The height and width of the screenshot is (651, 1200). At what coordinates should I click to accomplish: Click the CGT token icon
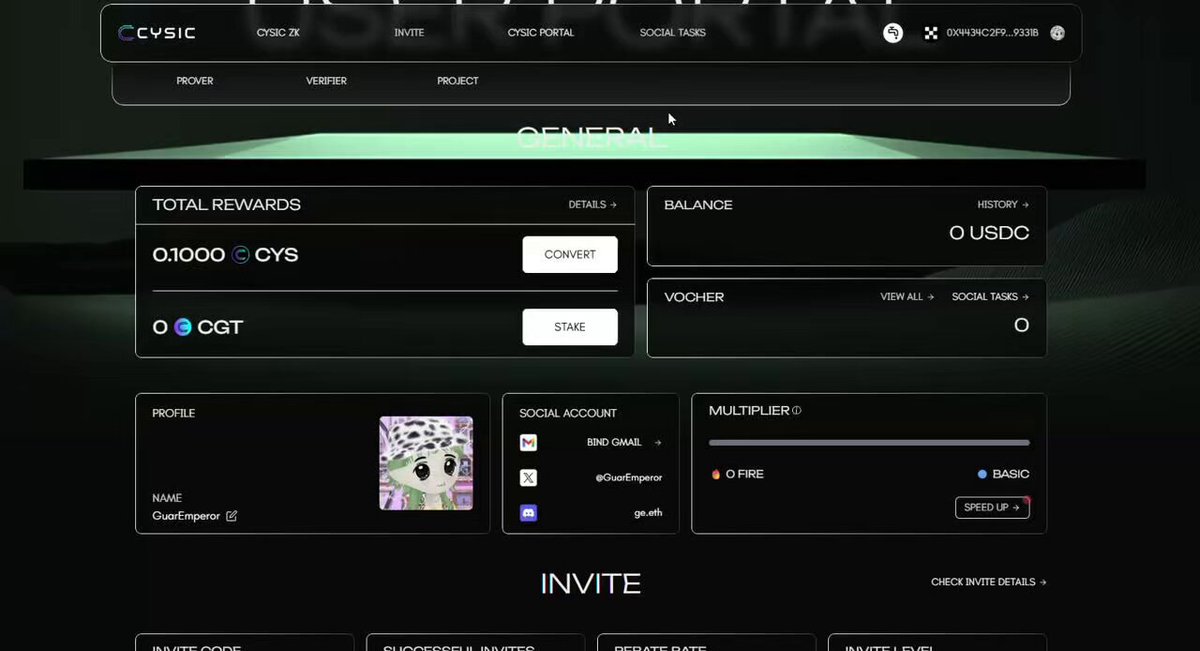point(182,327)
